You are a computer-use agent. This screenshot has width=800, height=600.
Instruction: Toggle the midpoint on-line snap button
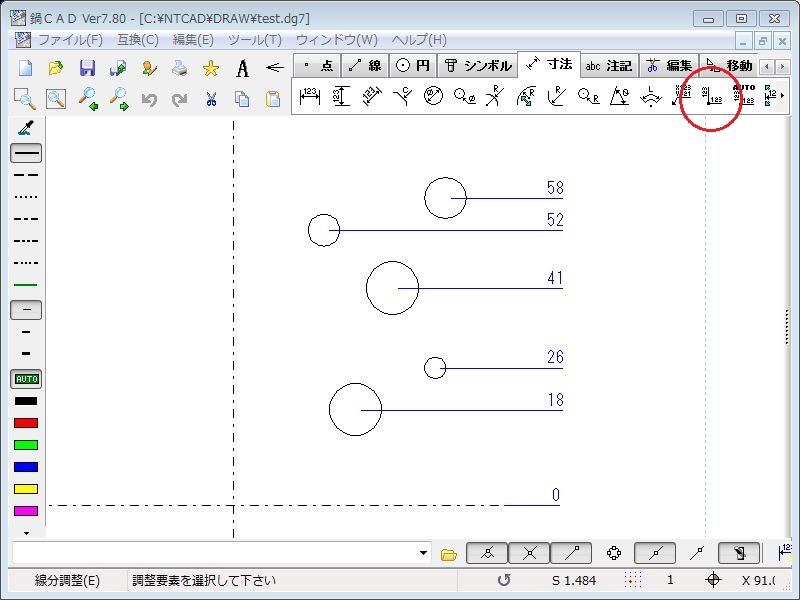coord(655,553)
